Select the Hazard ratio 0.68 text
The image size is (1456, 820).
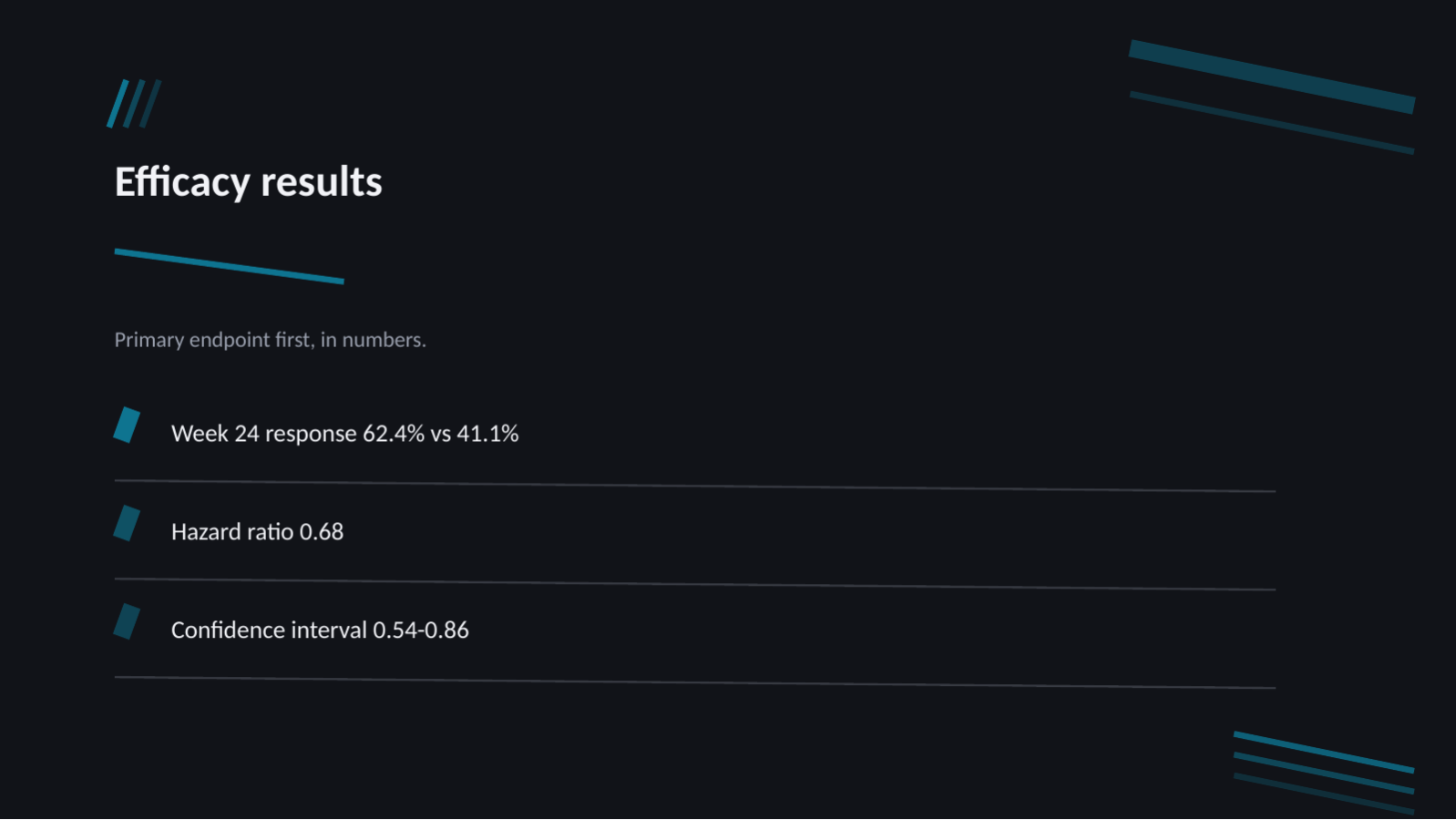pyautogui.click(x=257, y=532)
